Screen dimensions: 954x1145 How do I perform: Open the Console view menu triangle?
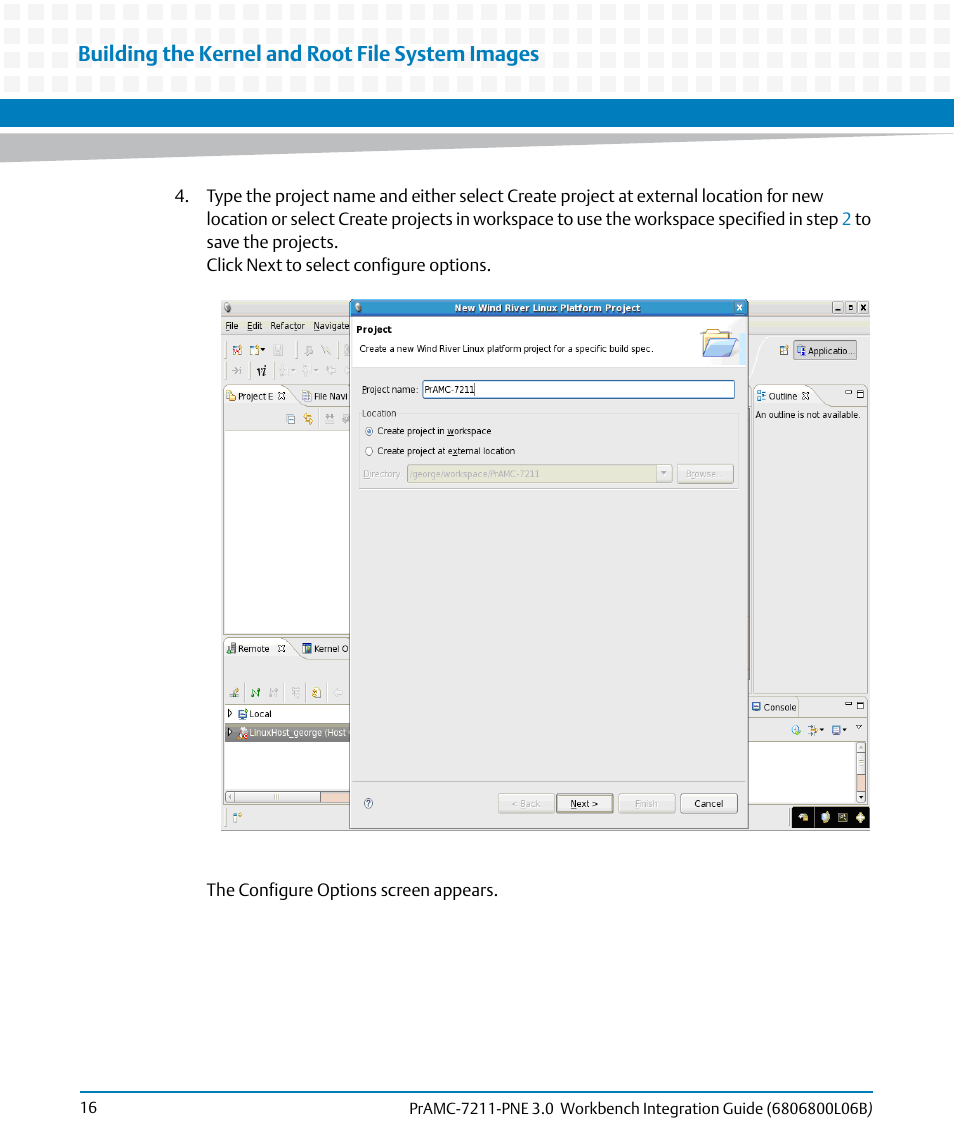pos(859,727)
